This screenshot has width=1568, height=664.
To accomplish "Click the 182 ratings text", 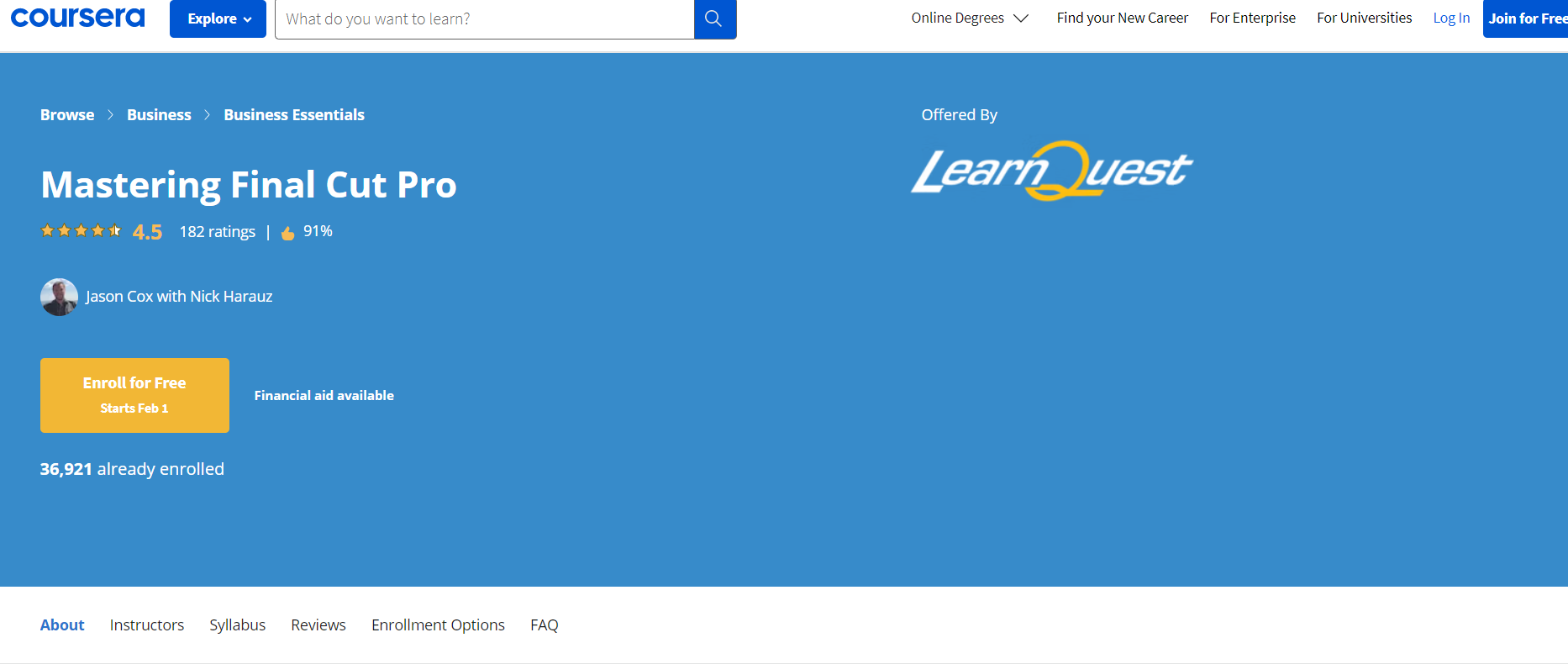I will coord(218,232).
